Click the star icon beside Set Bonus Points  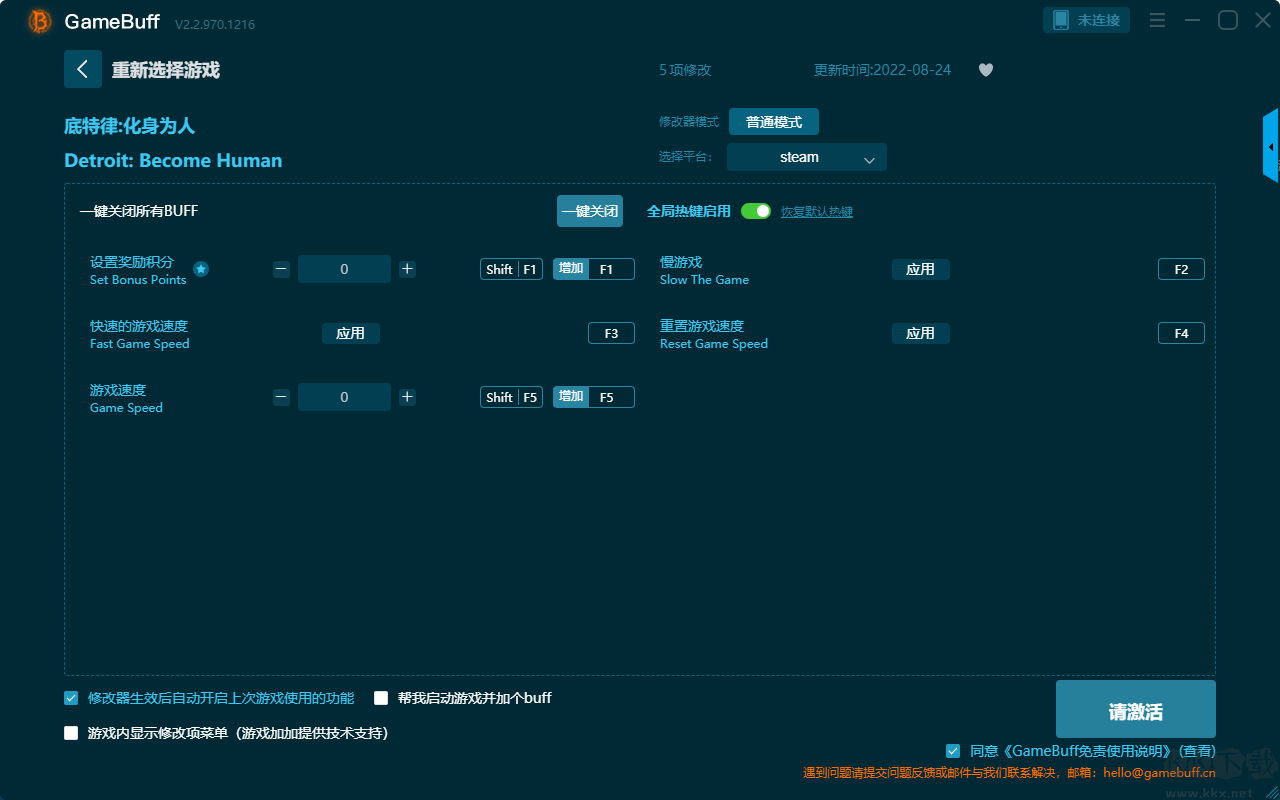(x=201, y=269)
